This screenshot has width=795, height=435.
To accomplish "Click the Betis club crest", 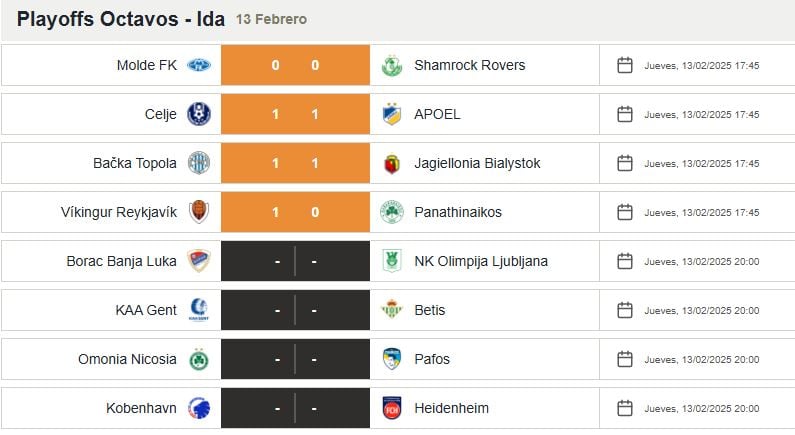I will pos(391,310).
